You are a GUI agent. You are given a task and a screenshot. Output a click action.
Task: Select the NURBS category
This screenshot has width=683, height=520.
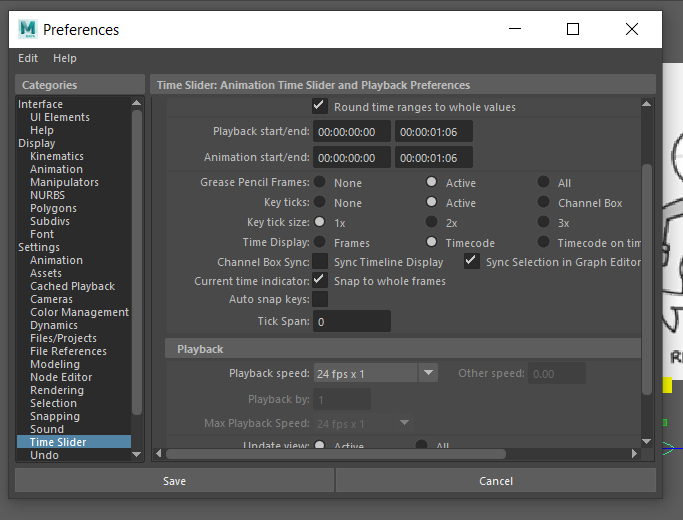coord(47,195)
